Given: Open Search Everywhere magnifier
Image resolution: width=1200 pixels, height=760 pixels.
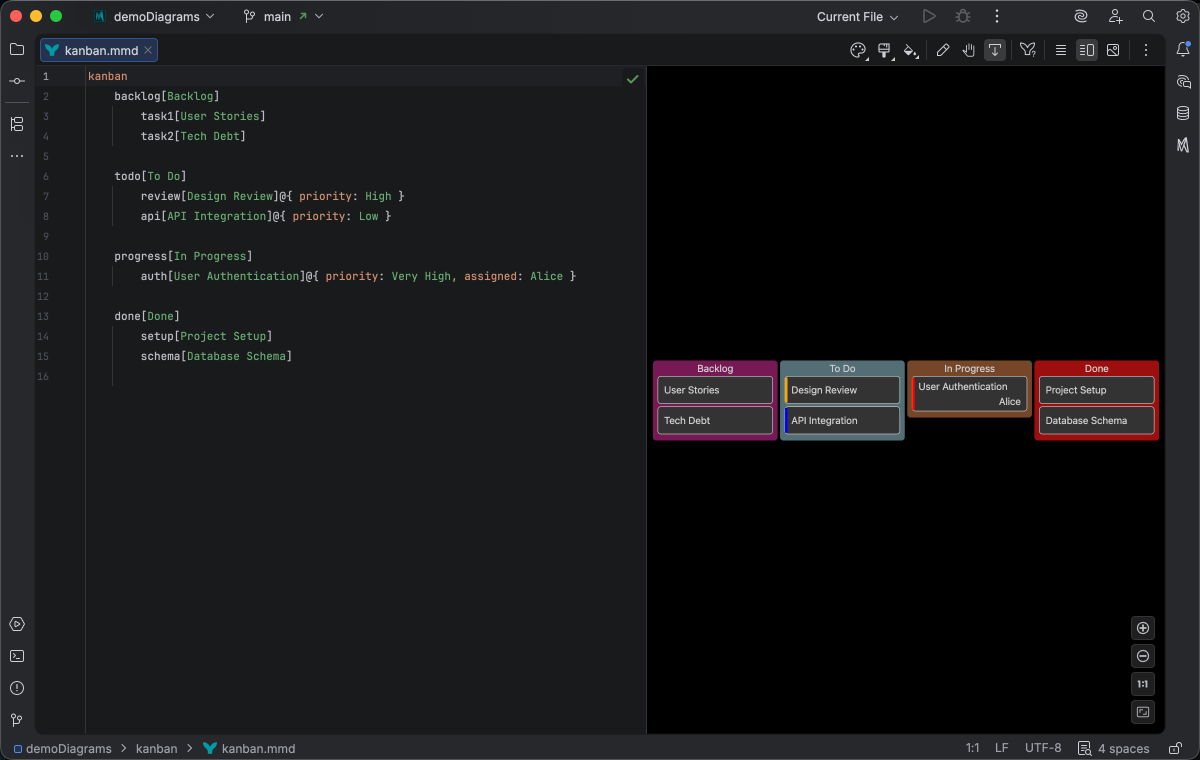Looking at the screenshot, I should point(1149,16).
